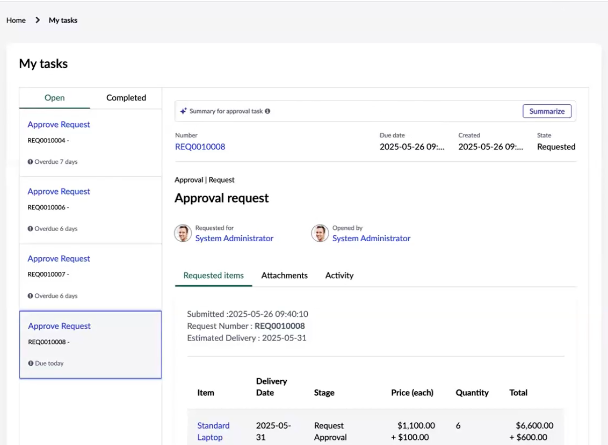The height and width of the screenshot is (445, 608).
Task: Open Approve Request for REQ0010004
Action: [59, 124]
